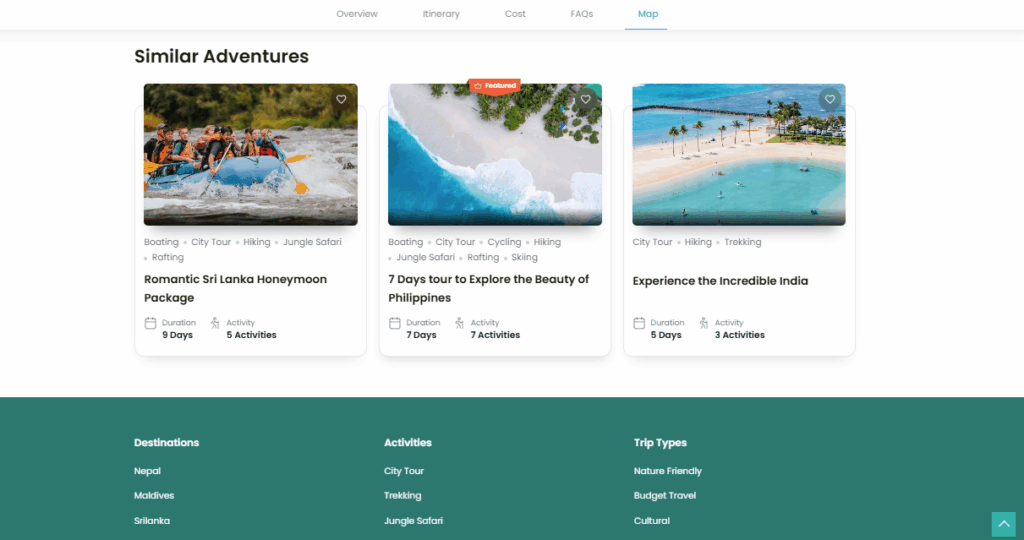Viewport: 1024px width, 540px height.
Task: Add Incredible India trip to wishlist
Action: [x=829, y=99]
